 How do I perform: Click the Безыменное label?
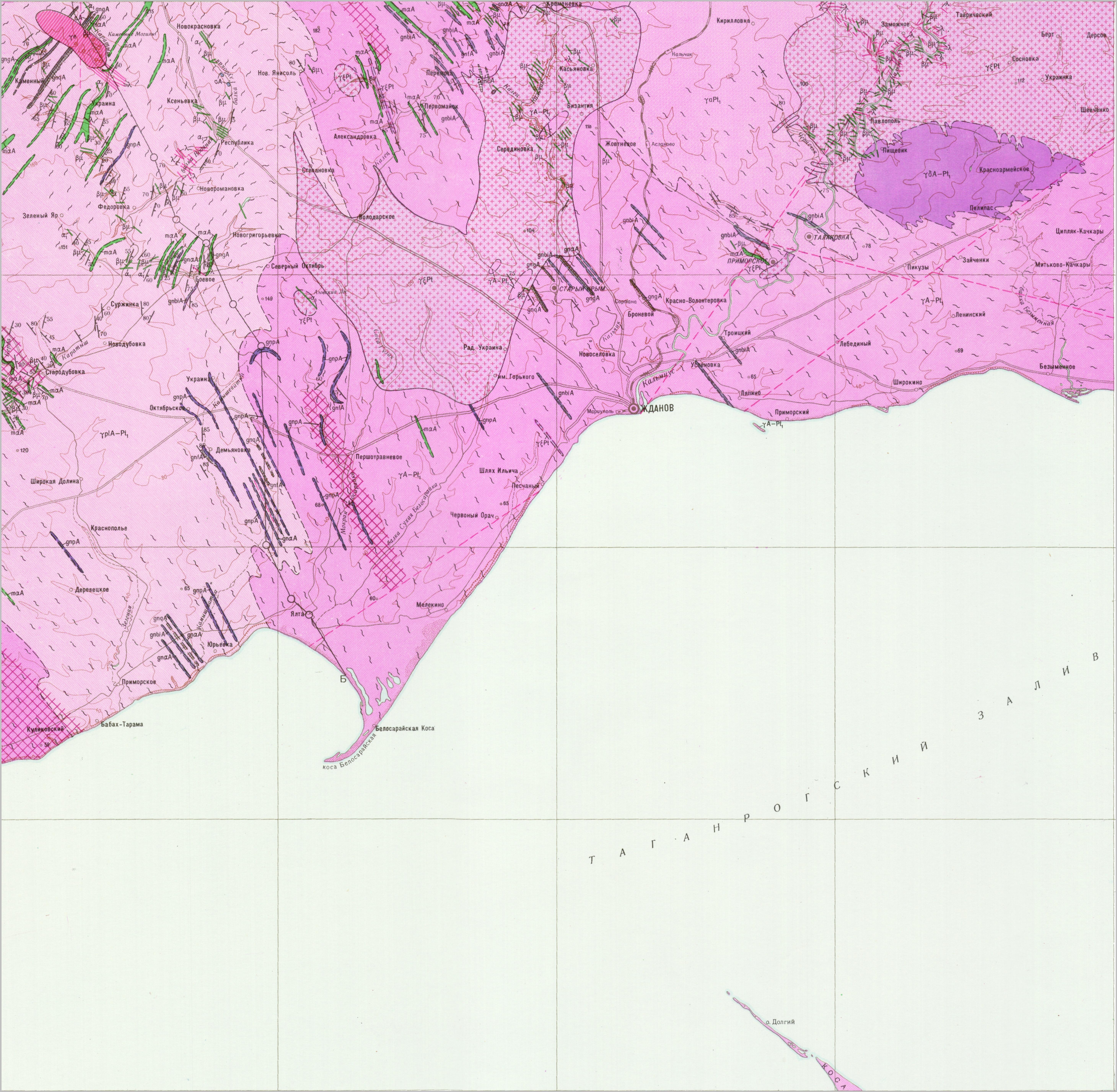click(1057, 367)
